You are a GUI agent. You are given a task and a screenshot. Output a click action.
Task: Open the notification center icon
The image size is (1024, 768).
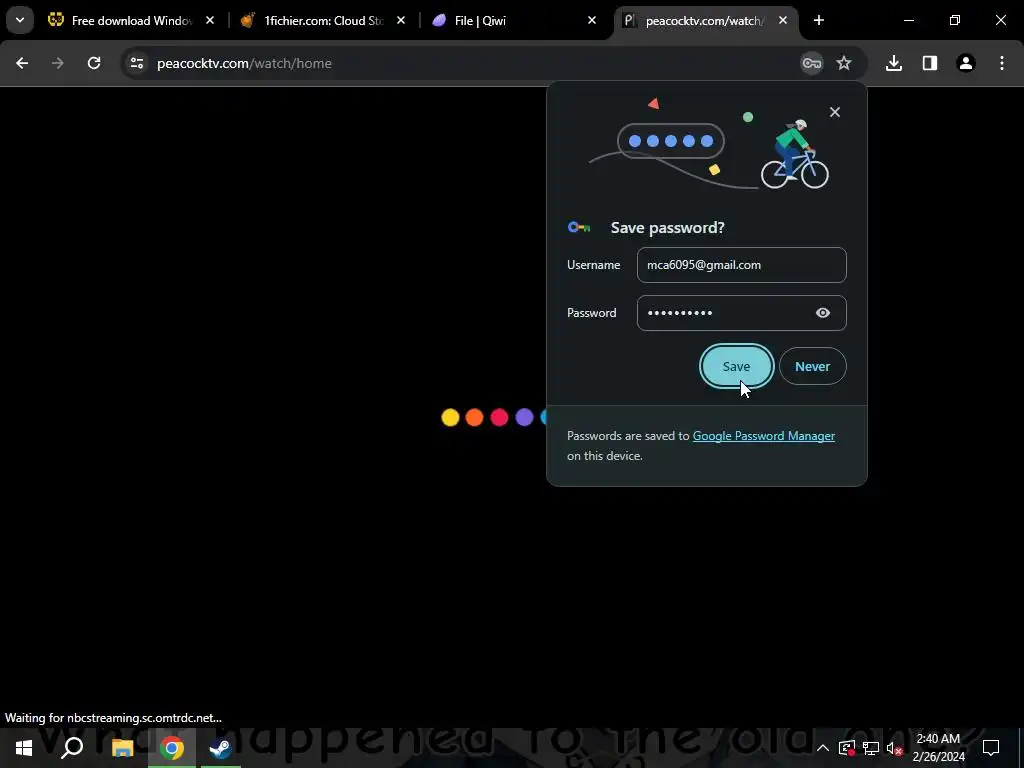click(x=991, y=748)
